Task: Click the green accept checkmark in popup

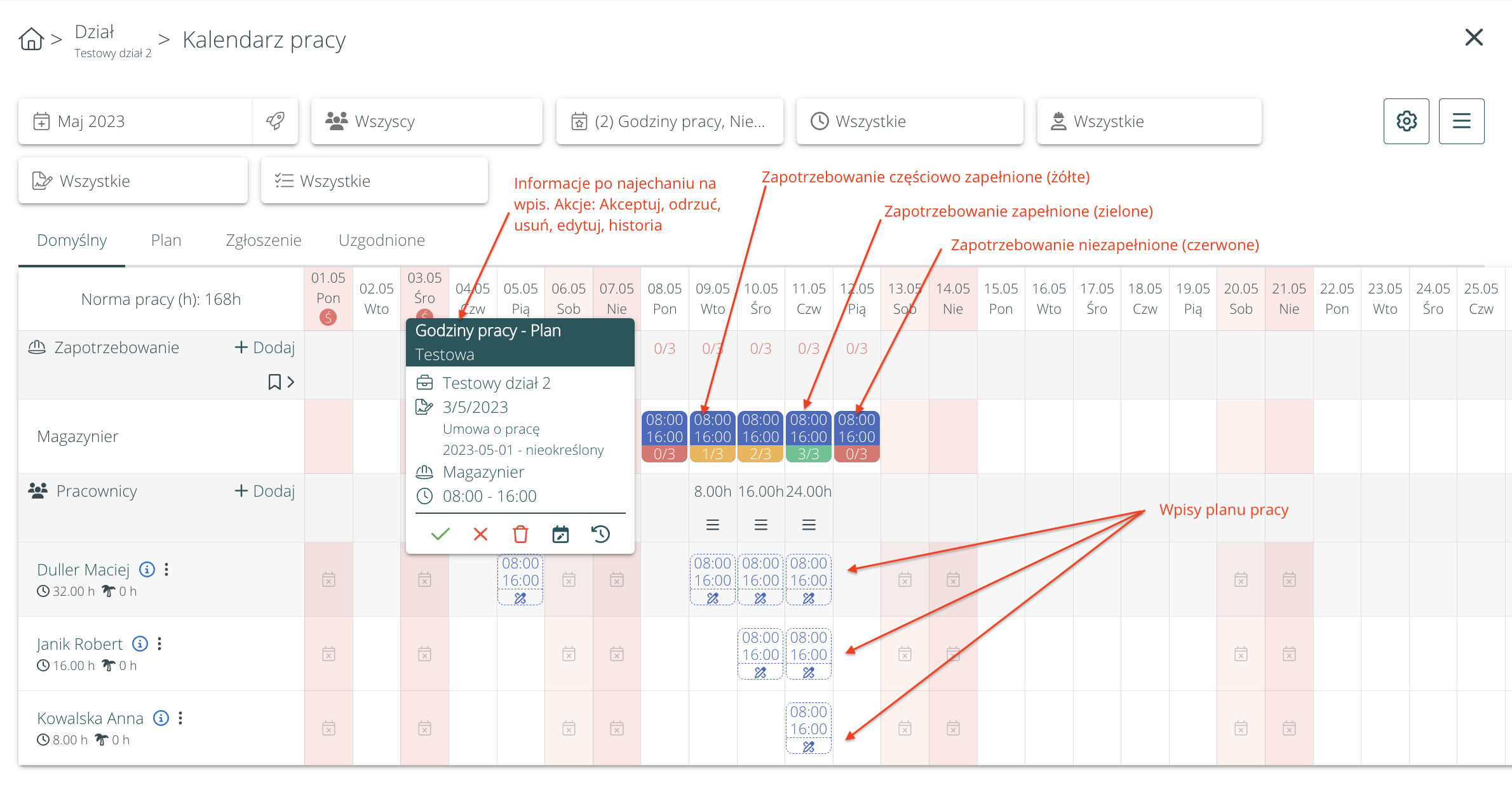Action: [440, 534]
